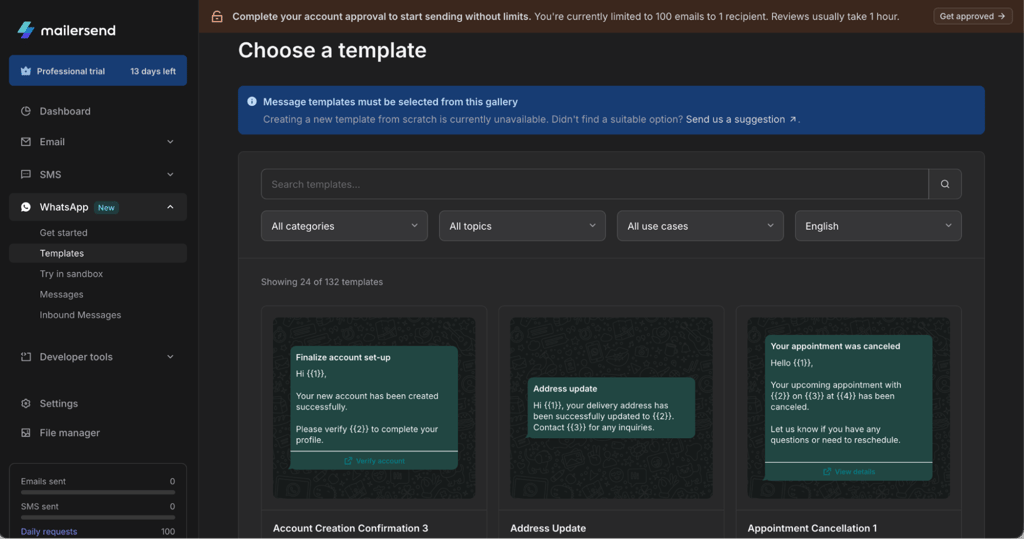The image size is (1024, 539).
Task: Expand the SMS menu chevron
Action: (x=170, y=174)
